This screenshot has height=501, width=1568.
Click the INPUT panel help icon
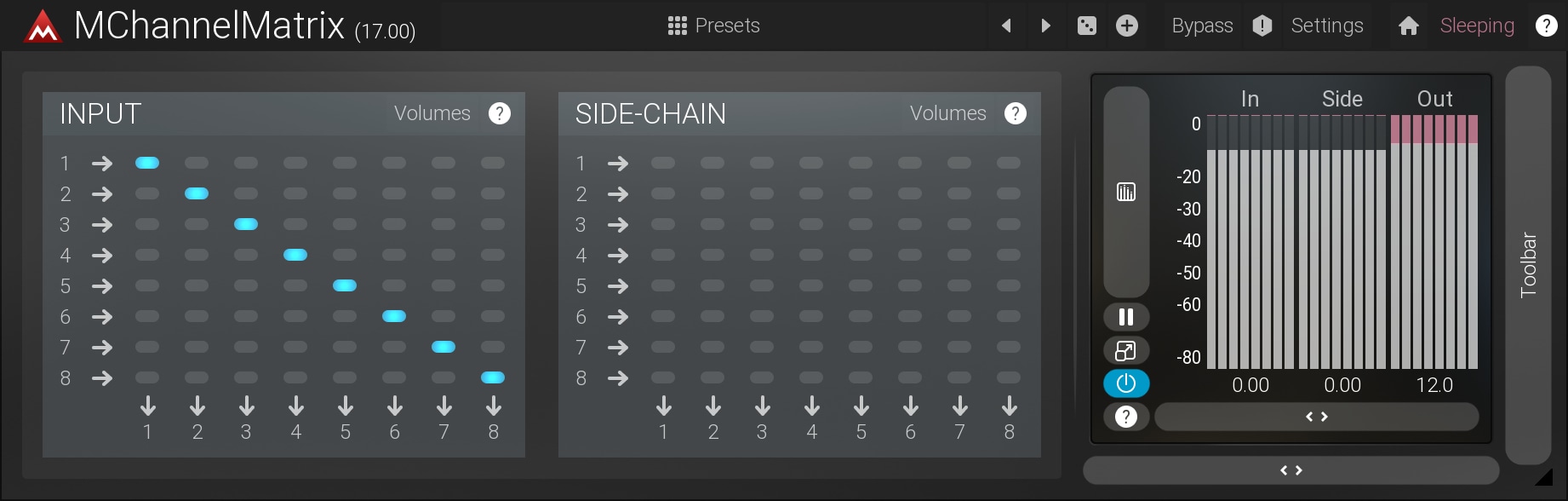tap(500, 113)
